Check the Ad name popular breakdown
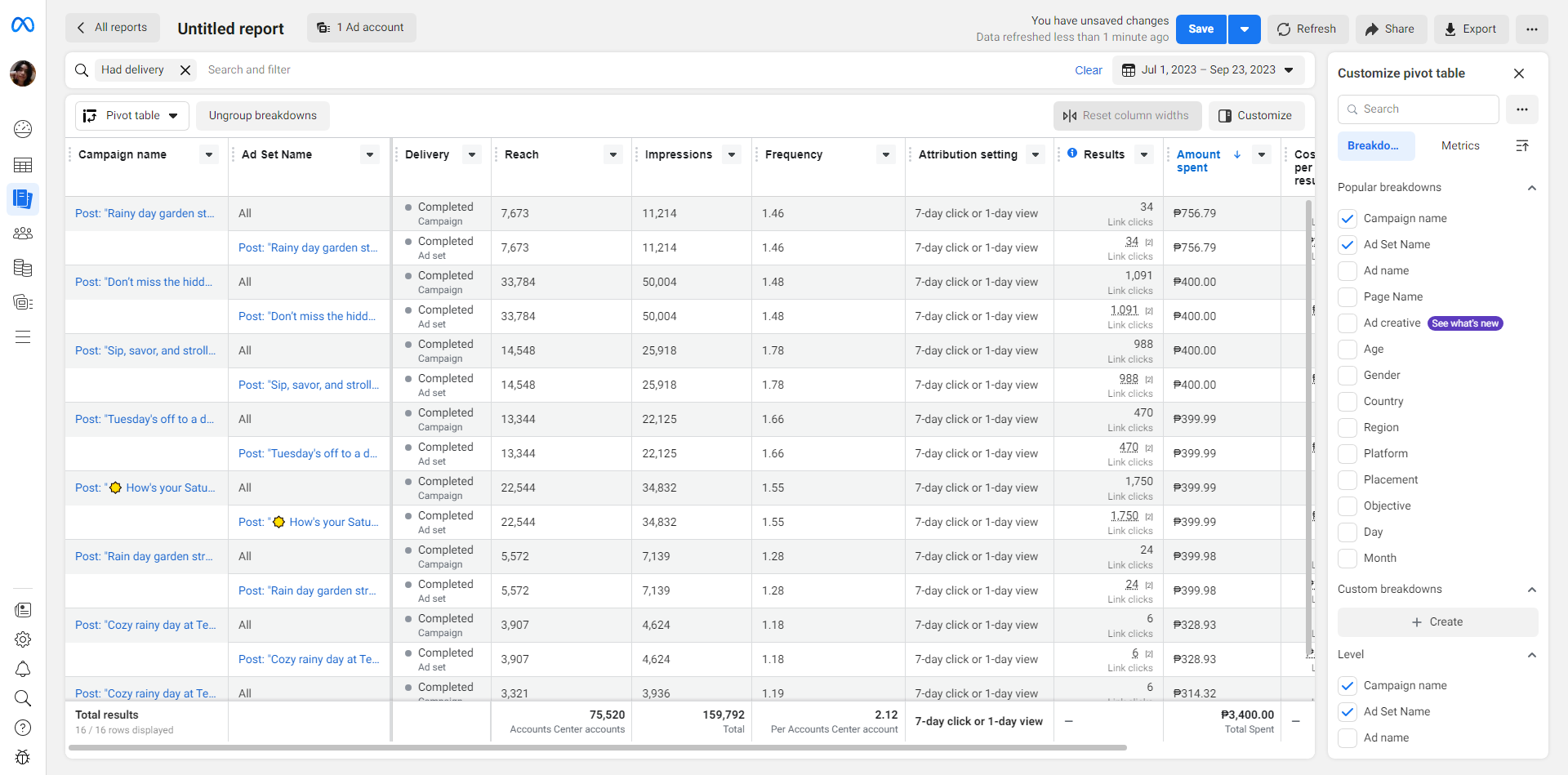1568x775 pixels. (x=1348, y=271)
